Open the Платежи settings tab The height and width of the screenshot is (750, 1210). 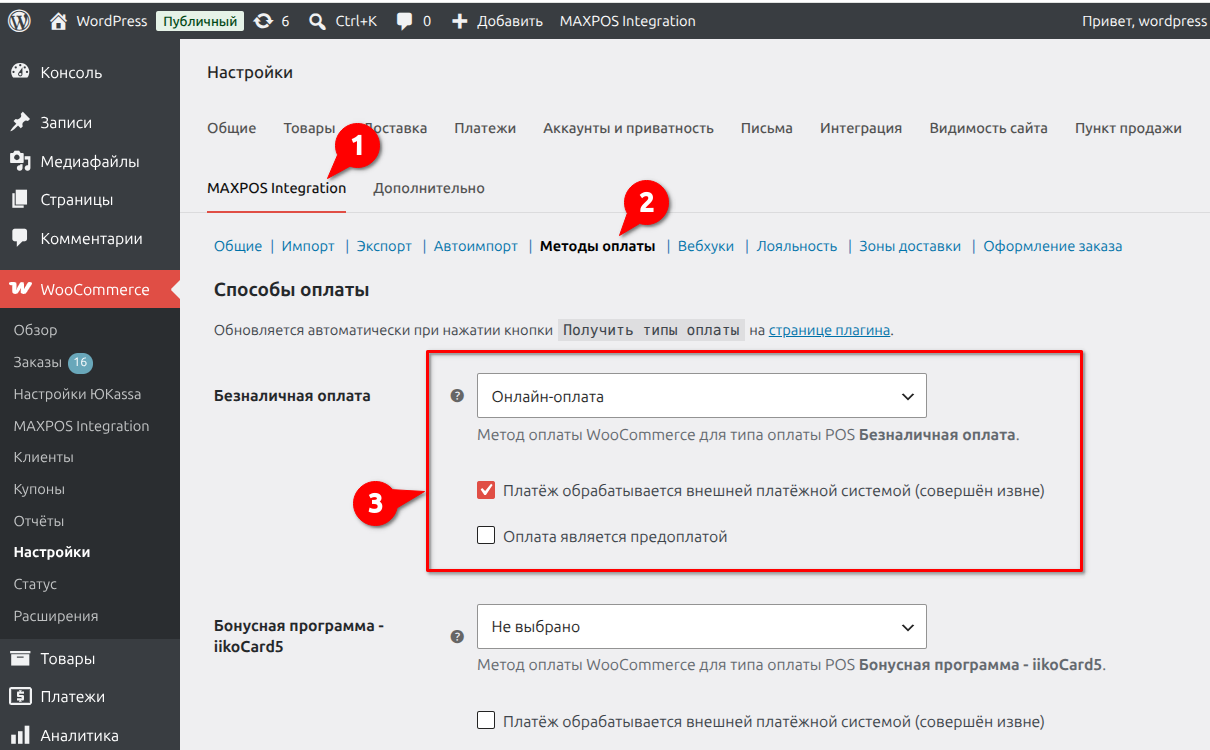[x=485, y=128]
